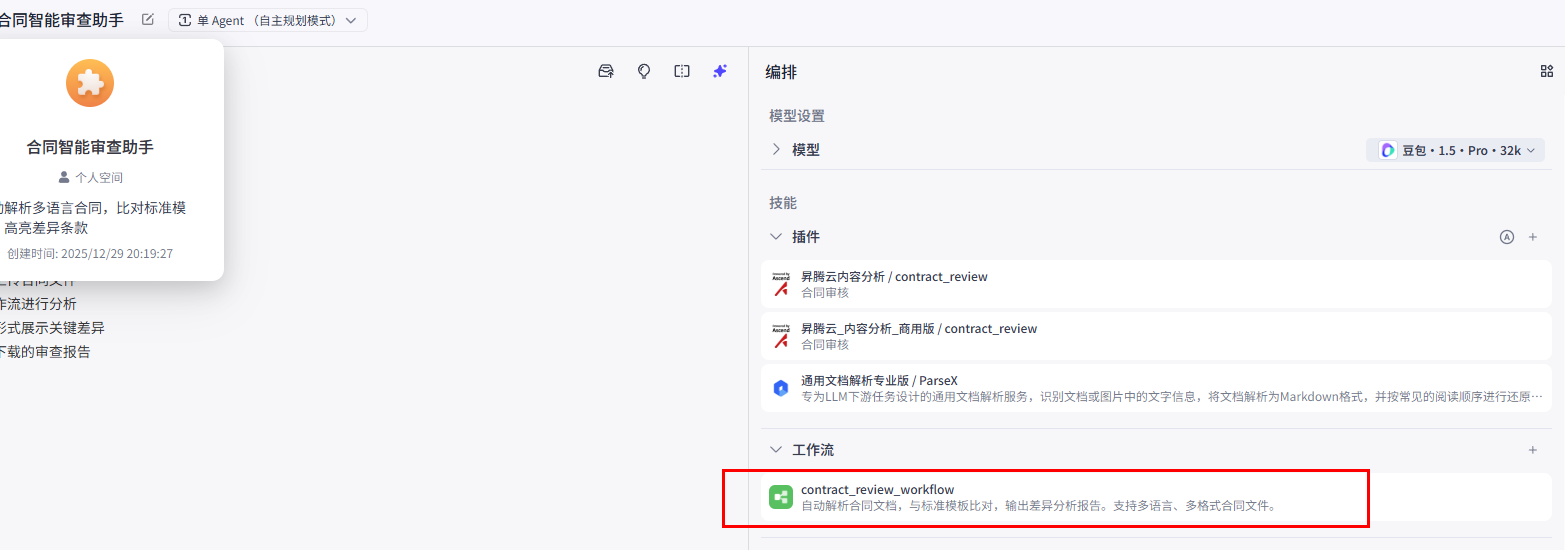
Task: Click the 个人空间 label
Action: click(x=99, y=177)
